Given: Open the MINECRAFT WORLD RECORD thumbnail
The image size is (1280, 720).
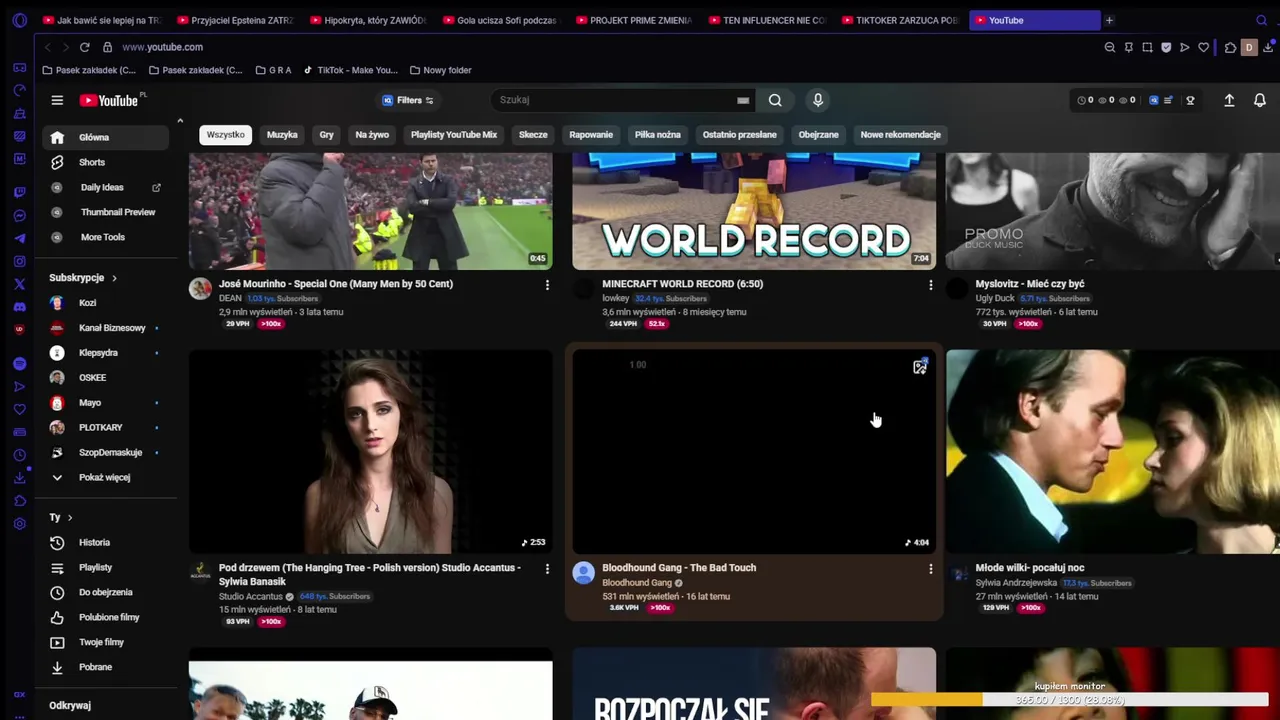Looking at the screenshot, I should coord(754,211).
